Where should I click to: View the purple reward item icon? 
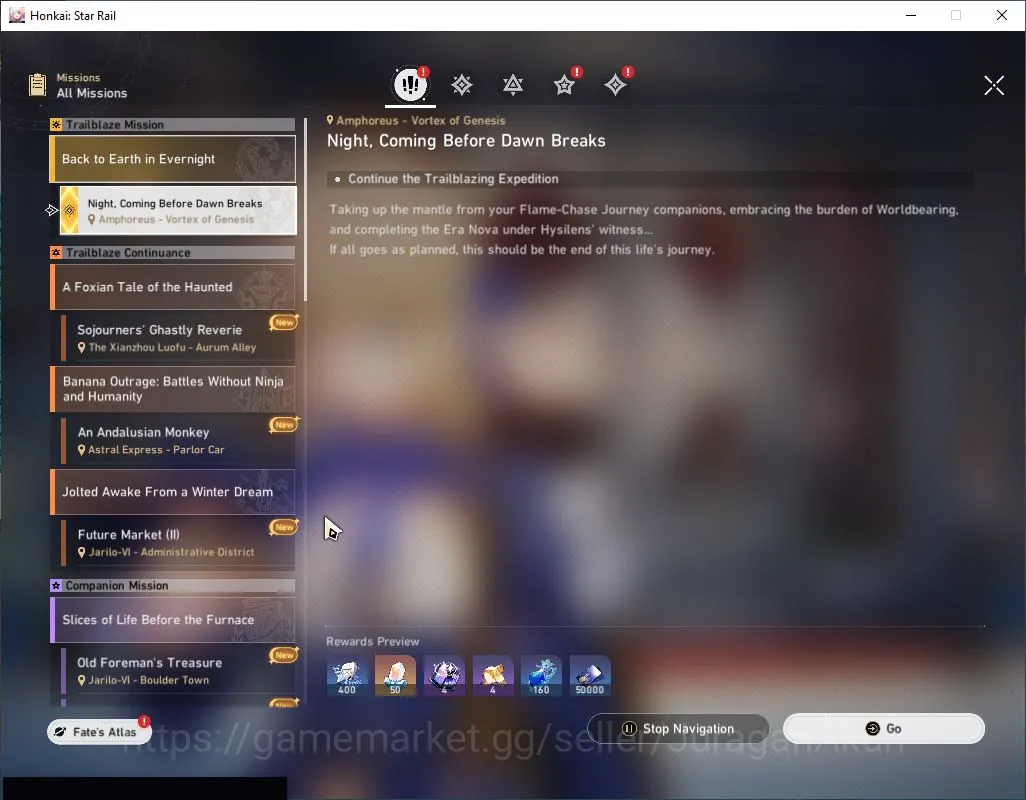[x=444, y=676]
